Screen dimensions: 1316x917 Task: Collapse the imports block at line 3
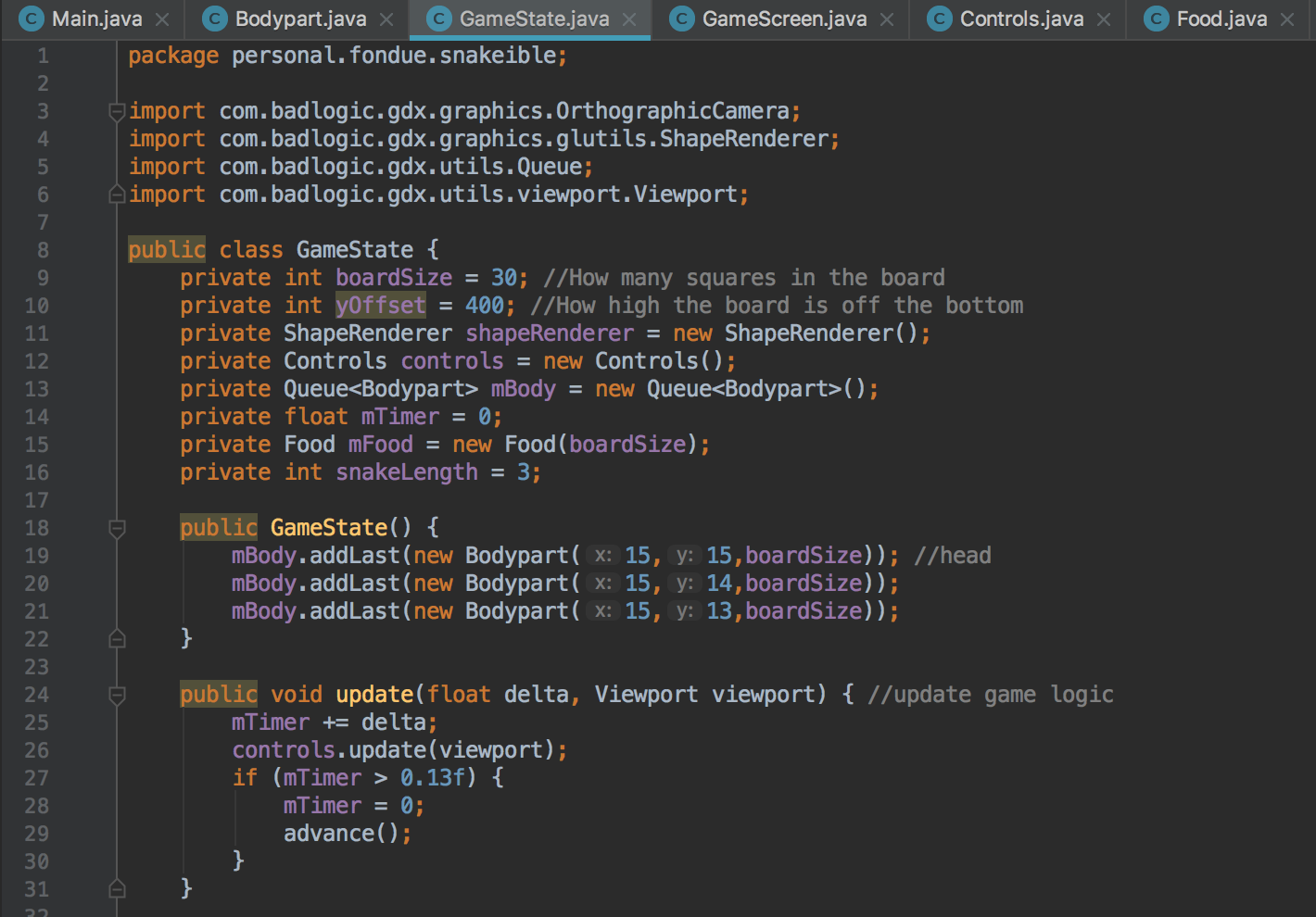117,112
